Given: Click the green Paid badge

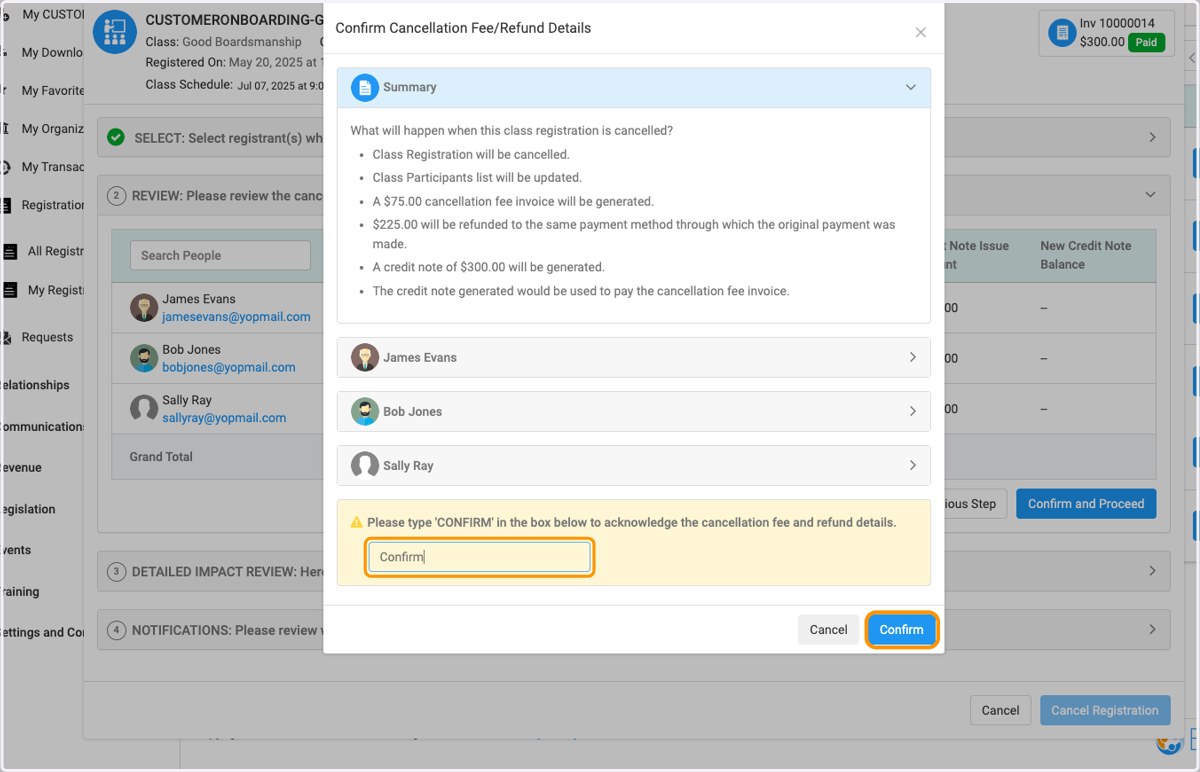Looking at the screenshot, I should (x=1146, y=43).
